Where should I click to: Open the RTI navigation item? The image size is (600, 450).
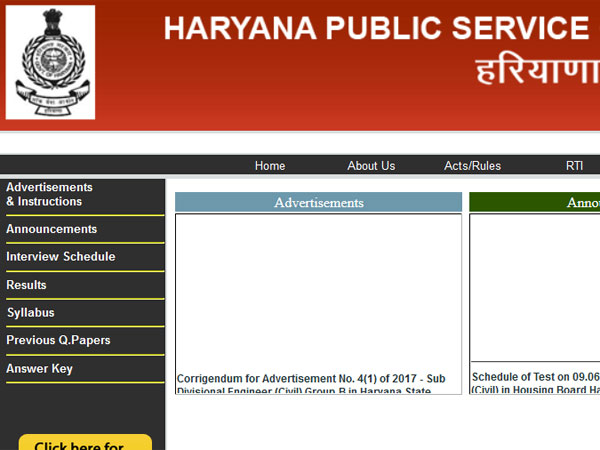coord(574,166)
